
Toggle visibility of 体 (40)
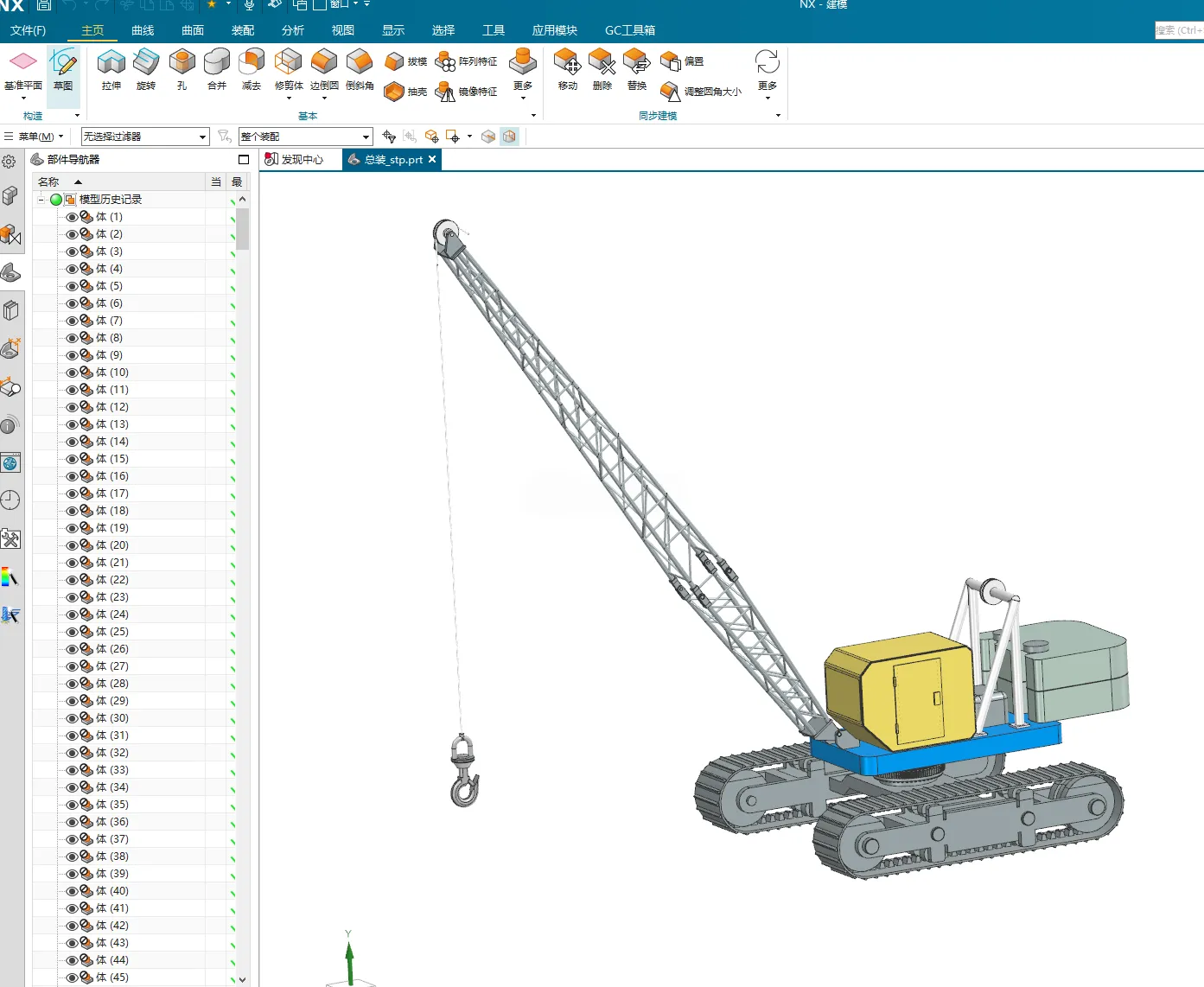tap(72, 891)
